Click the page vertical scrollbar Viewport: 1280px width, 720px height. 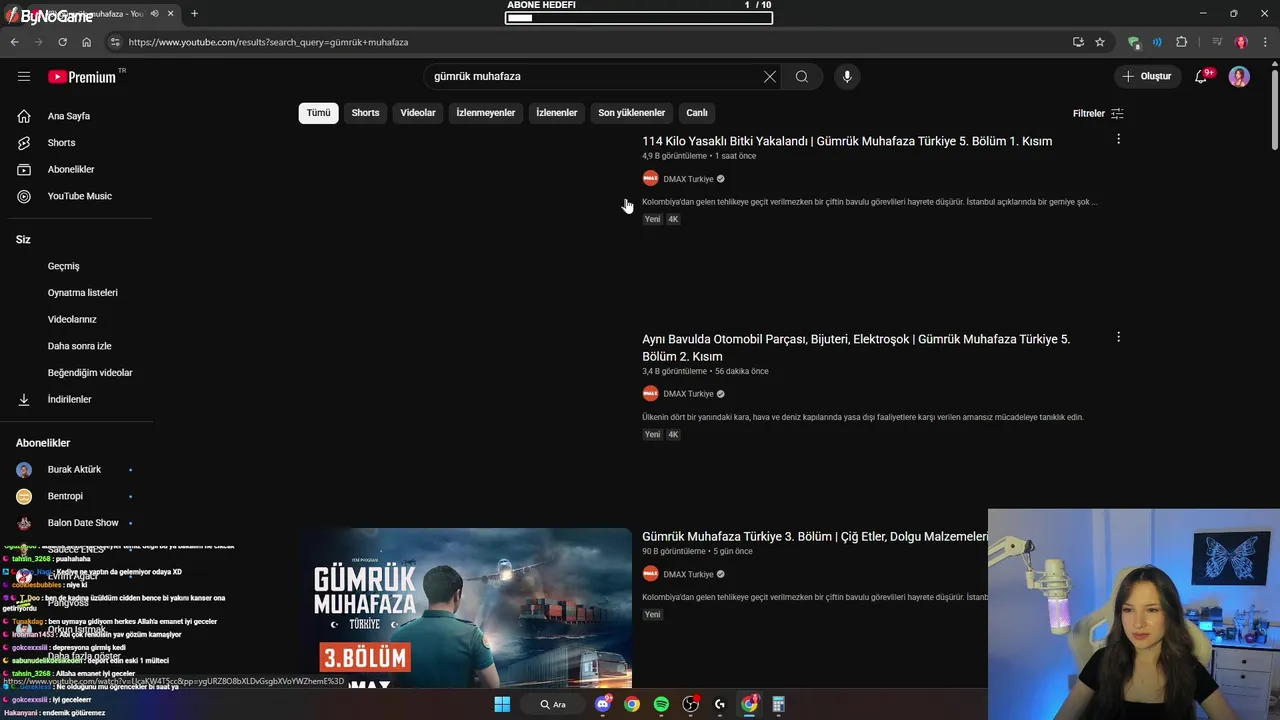[1274, 110]
